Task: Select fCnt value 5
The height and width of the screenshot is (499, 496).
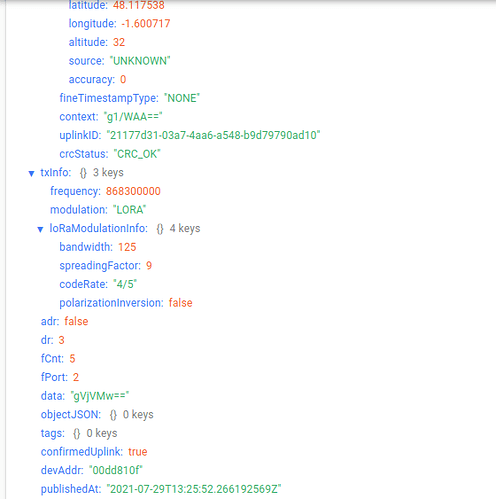Action: (x=72, y=359)
